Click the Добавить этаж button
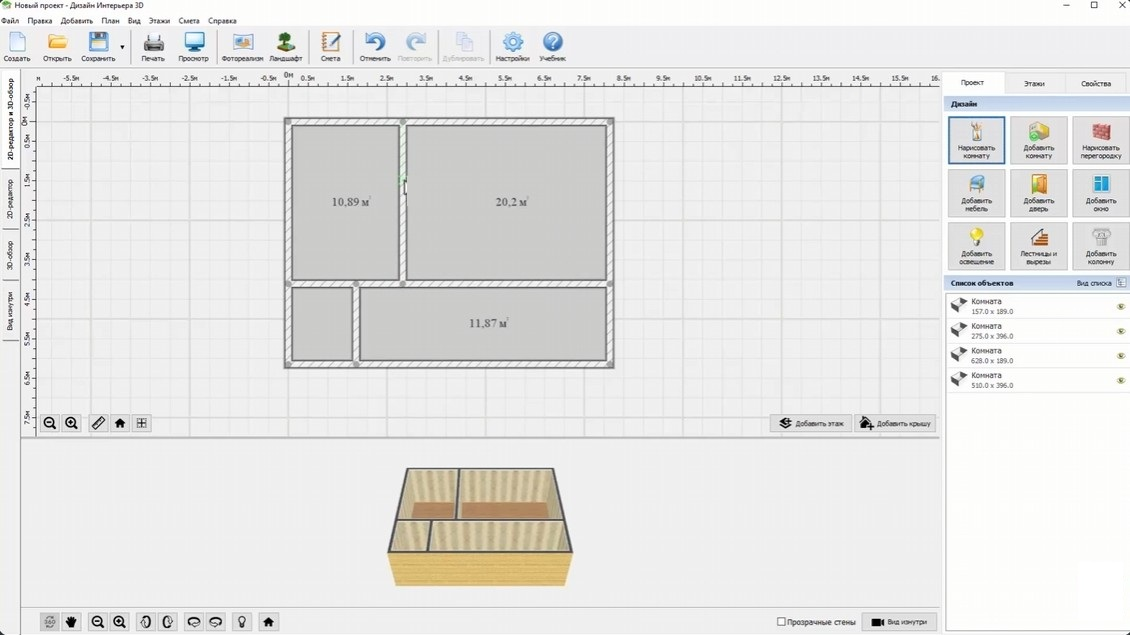Viewport: 1130px width, 635px height. coord(811,423)
